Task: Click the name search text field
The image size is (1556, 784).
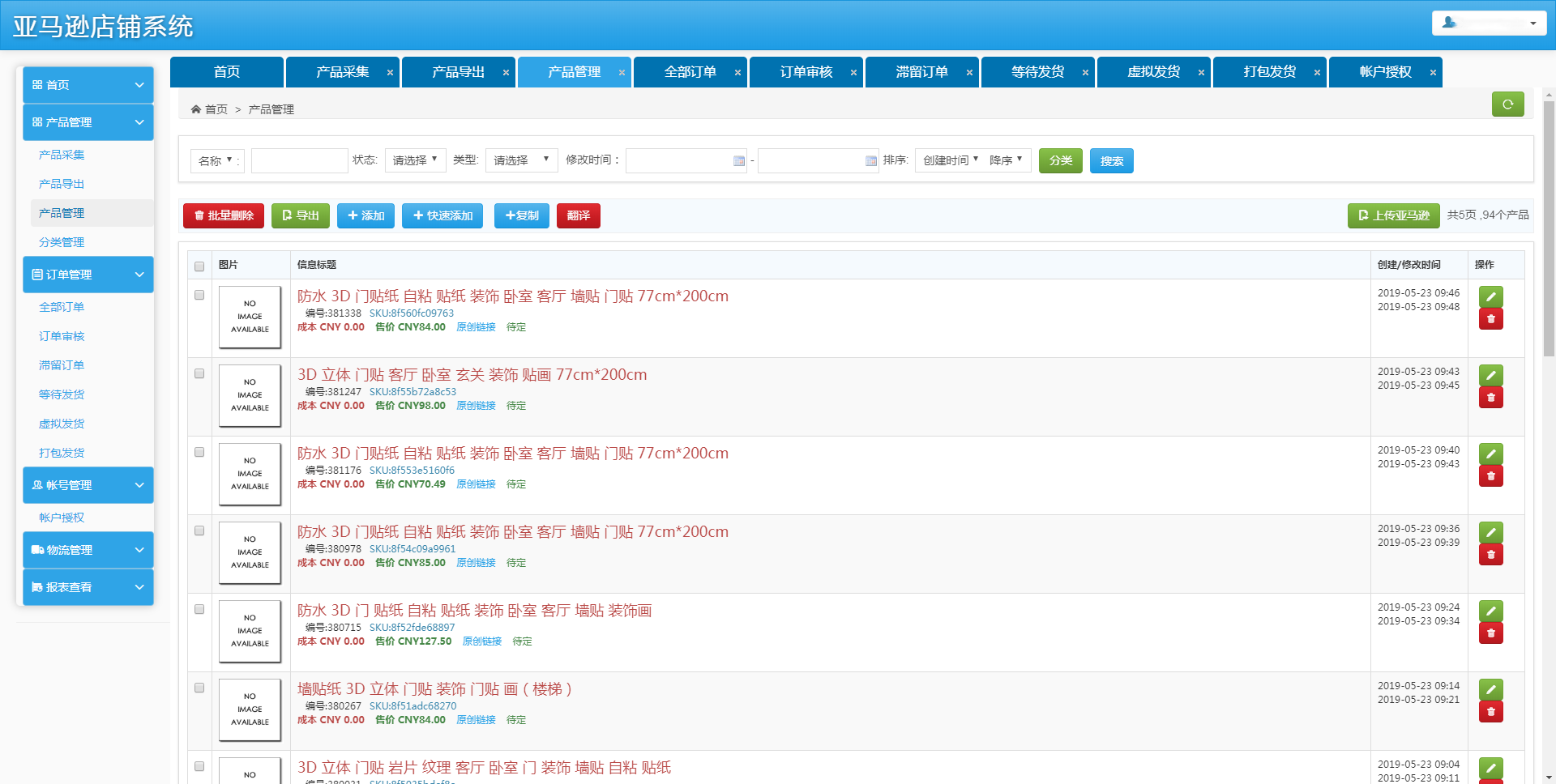Action: (x=300, y=160)
